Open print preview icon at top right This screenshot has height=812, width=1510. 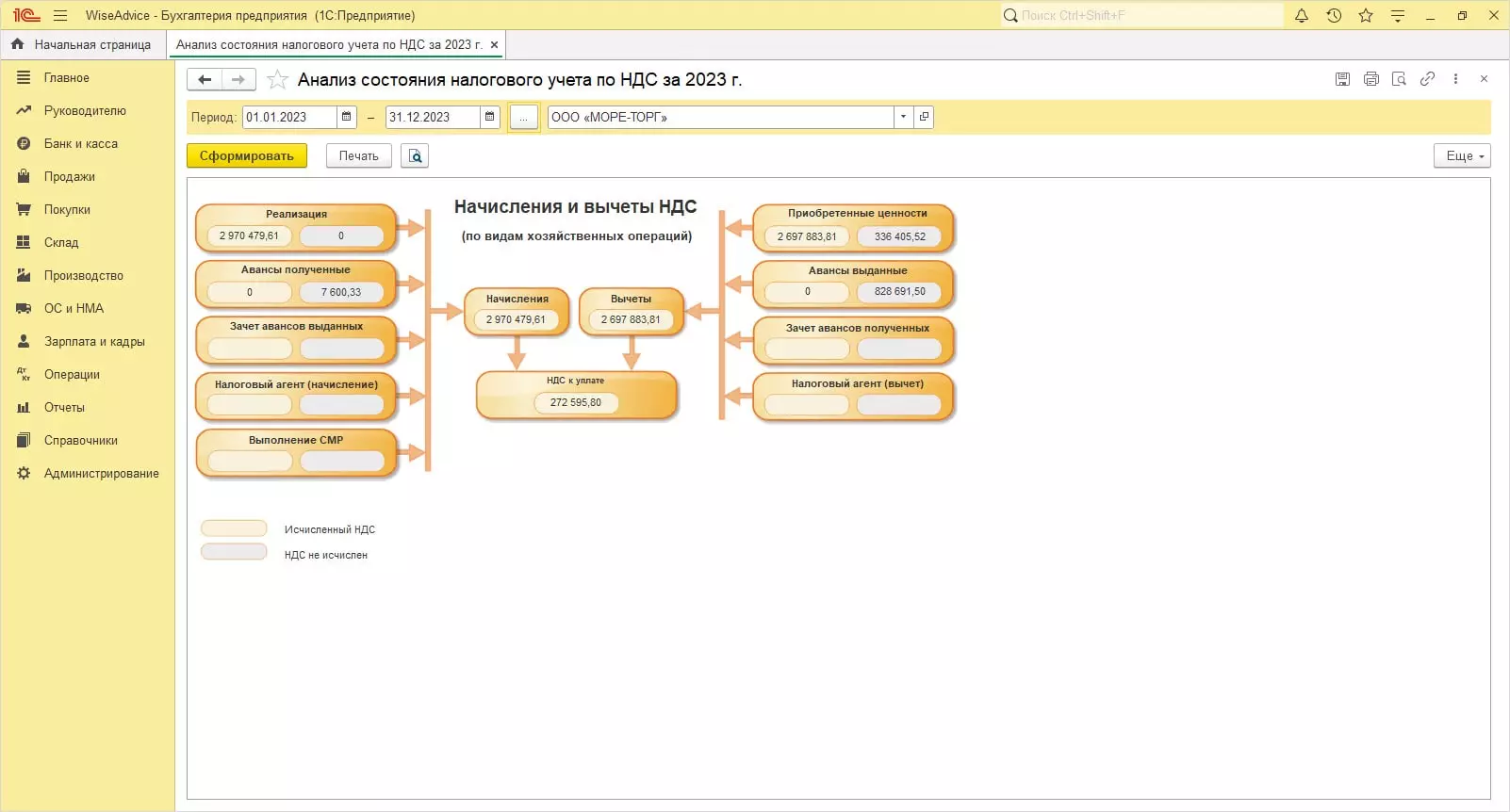[x=1400, y=79]
